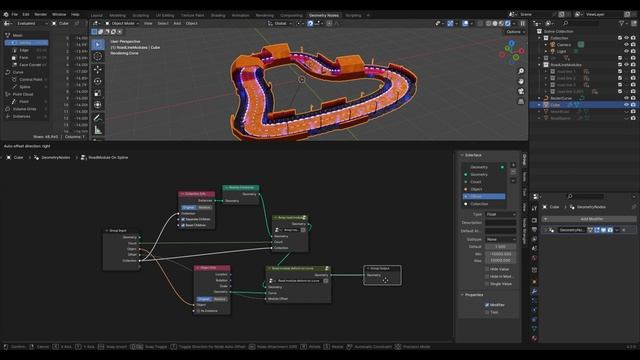The height and width of the screenshot is (360, 640).
Task: Open the File menu
Action: click(15, 14)
